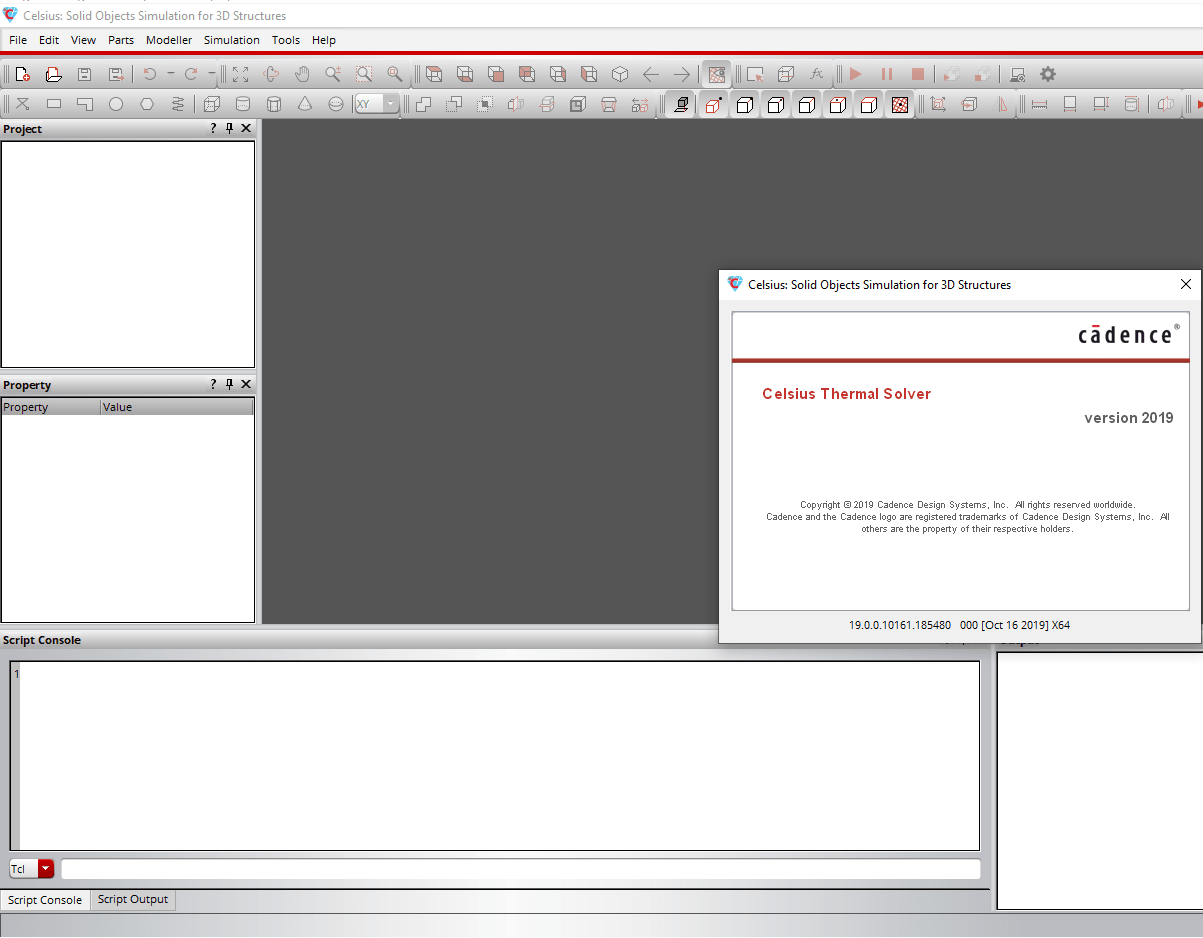
Task: Open the File menu
Action: click(x=18, y=40)
